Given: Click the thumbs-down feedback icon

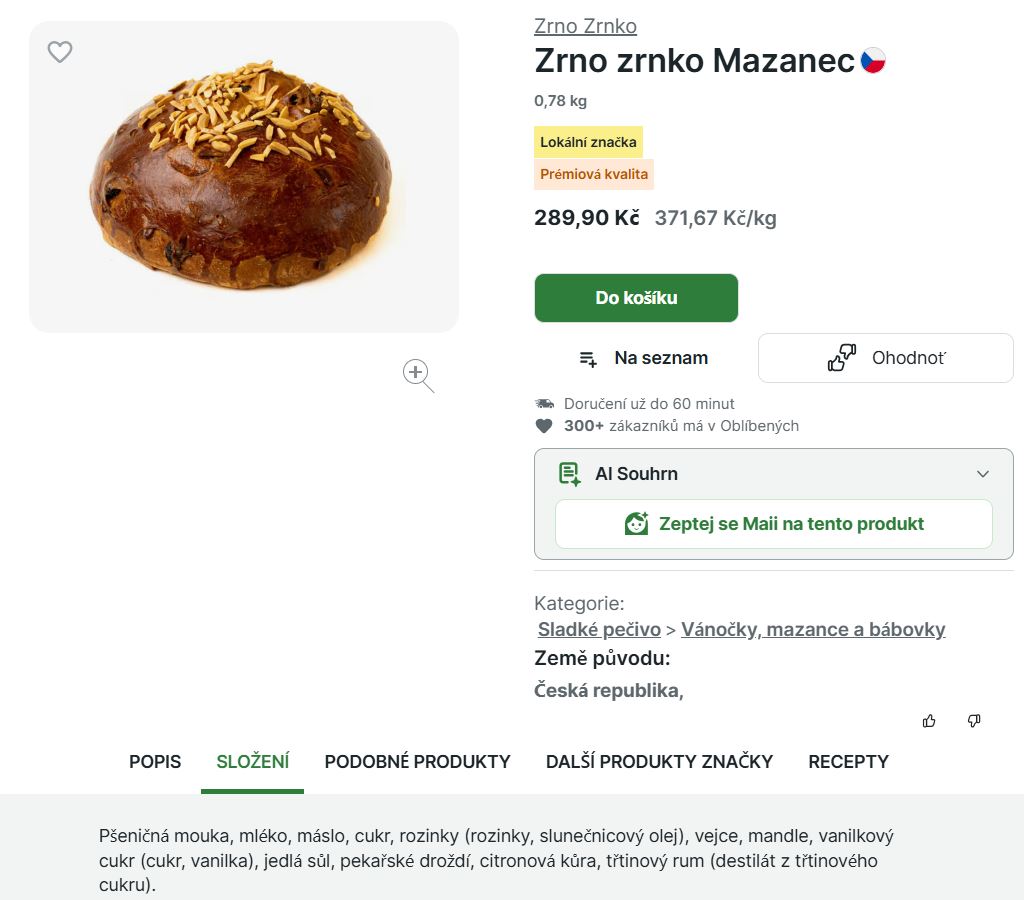Looking at the screenshot, I should coord(974,721).
